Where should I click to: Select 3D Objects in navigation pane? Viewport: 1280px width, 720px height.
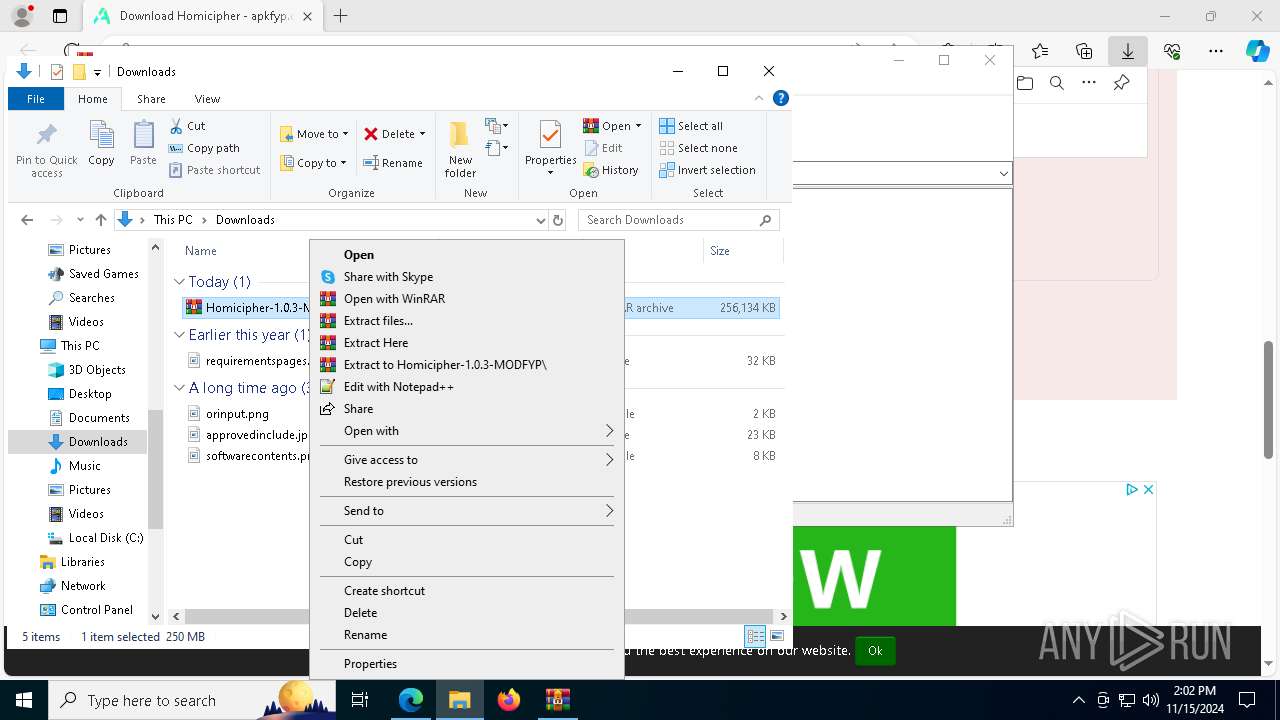97,370
